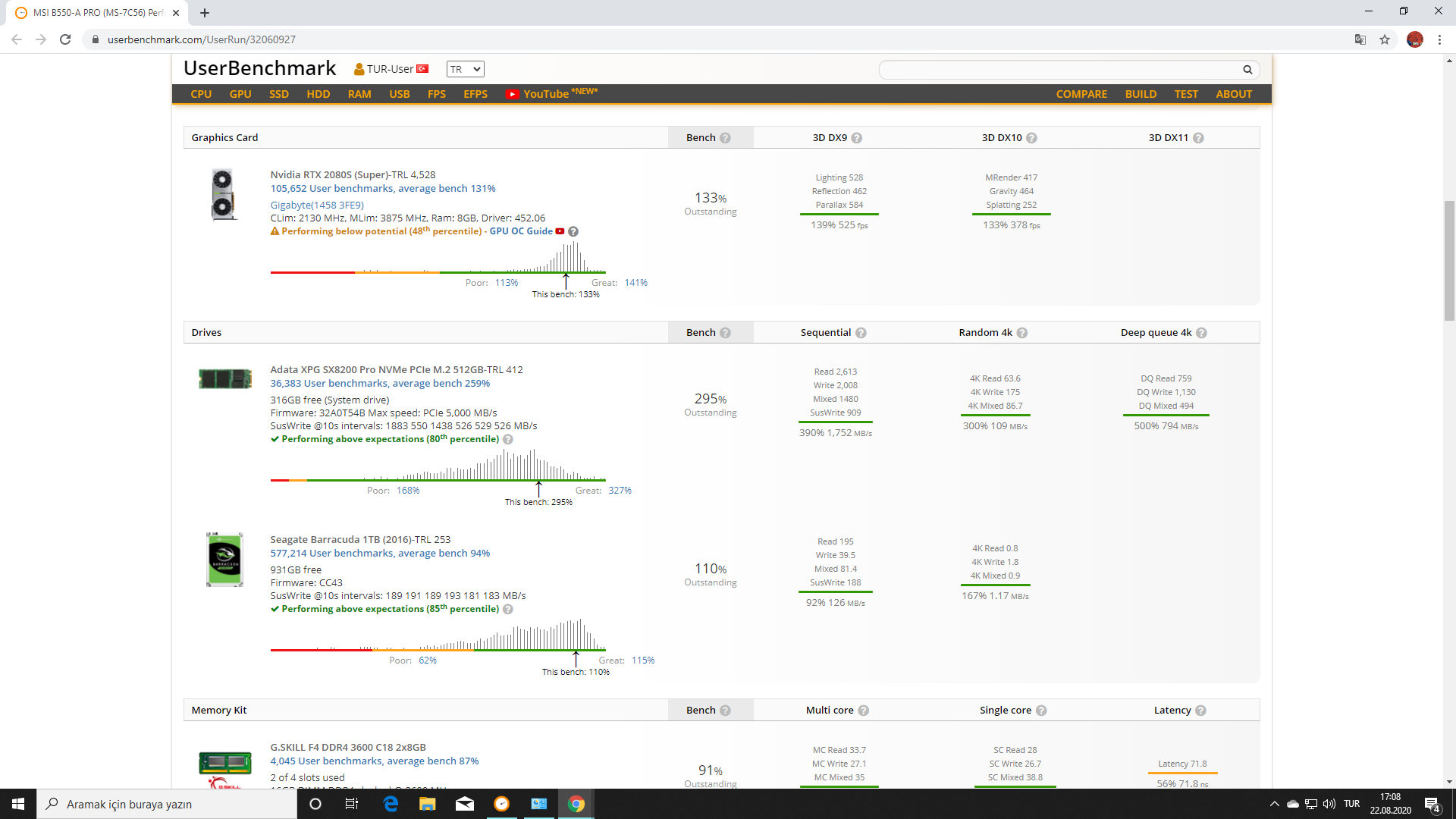The image size is (1456, 819).
Task: Click help icon next to 3D DX9
Action: (857, 138)
